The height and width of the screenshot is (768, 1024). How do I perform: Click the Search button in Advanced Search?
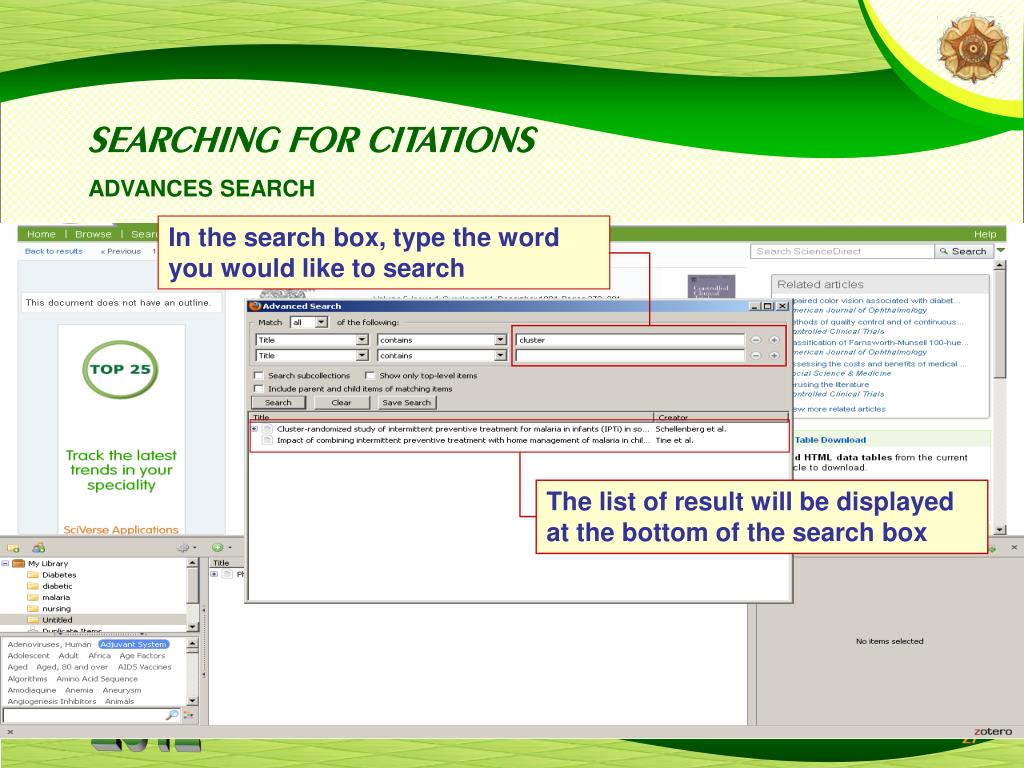coord(278,403)
